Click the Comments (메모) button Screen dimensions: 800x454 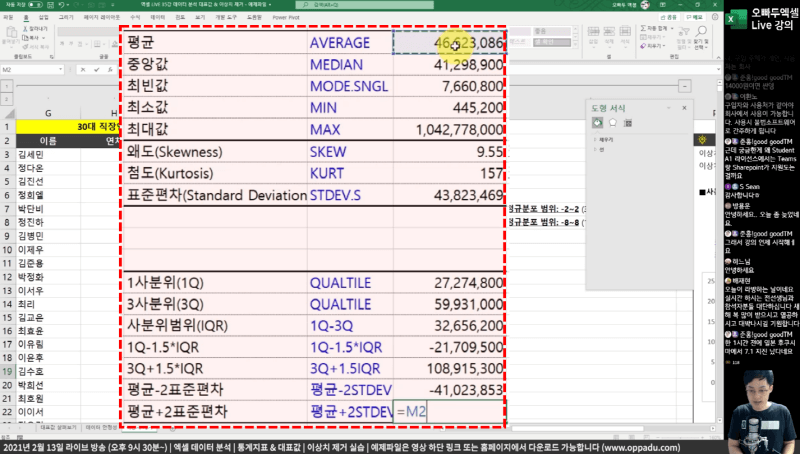[692, 18]
